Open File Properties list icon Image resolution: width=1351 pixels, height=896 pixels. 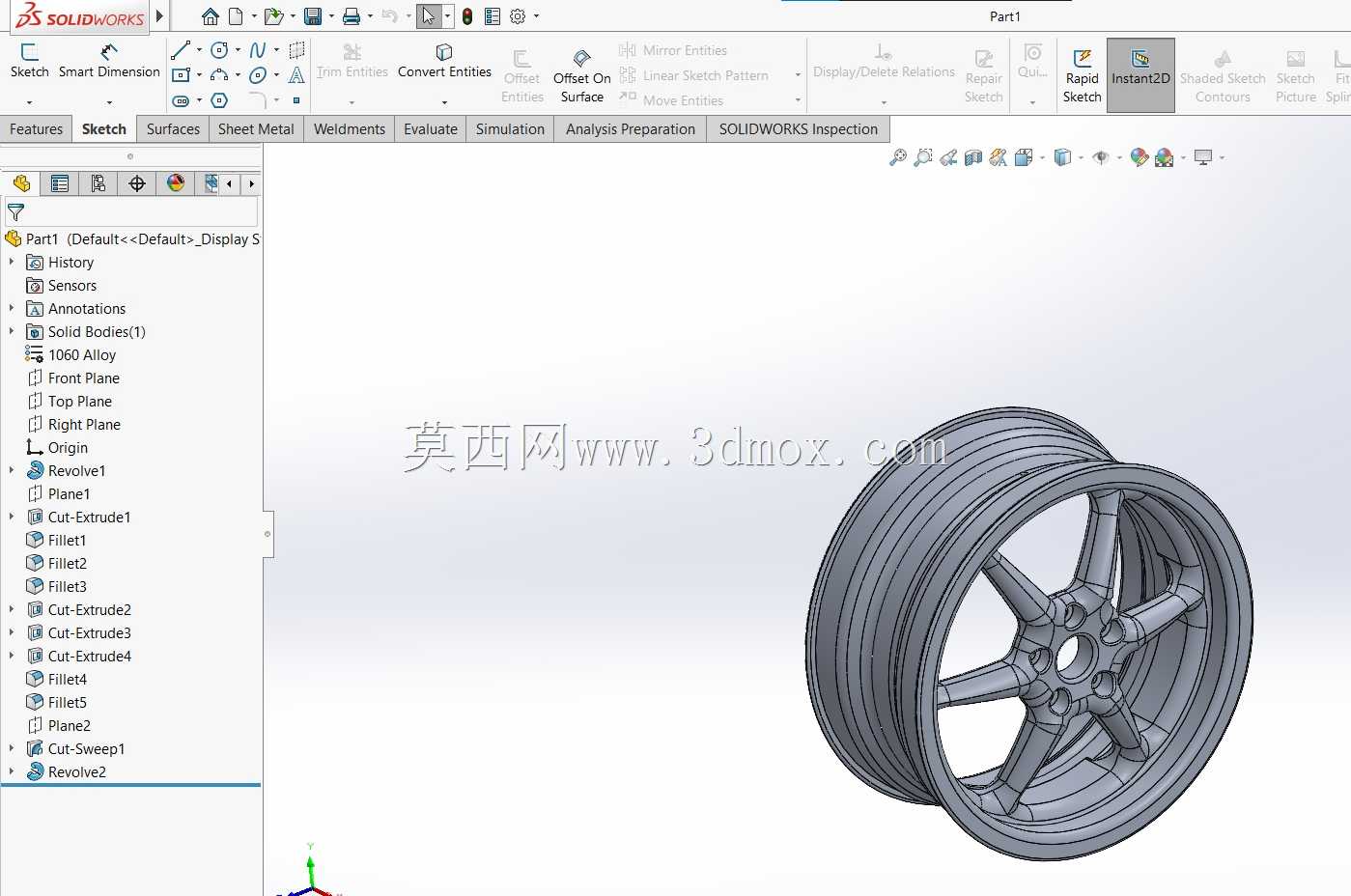(493, 16)
